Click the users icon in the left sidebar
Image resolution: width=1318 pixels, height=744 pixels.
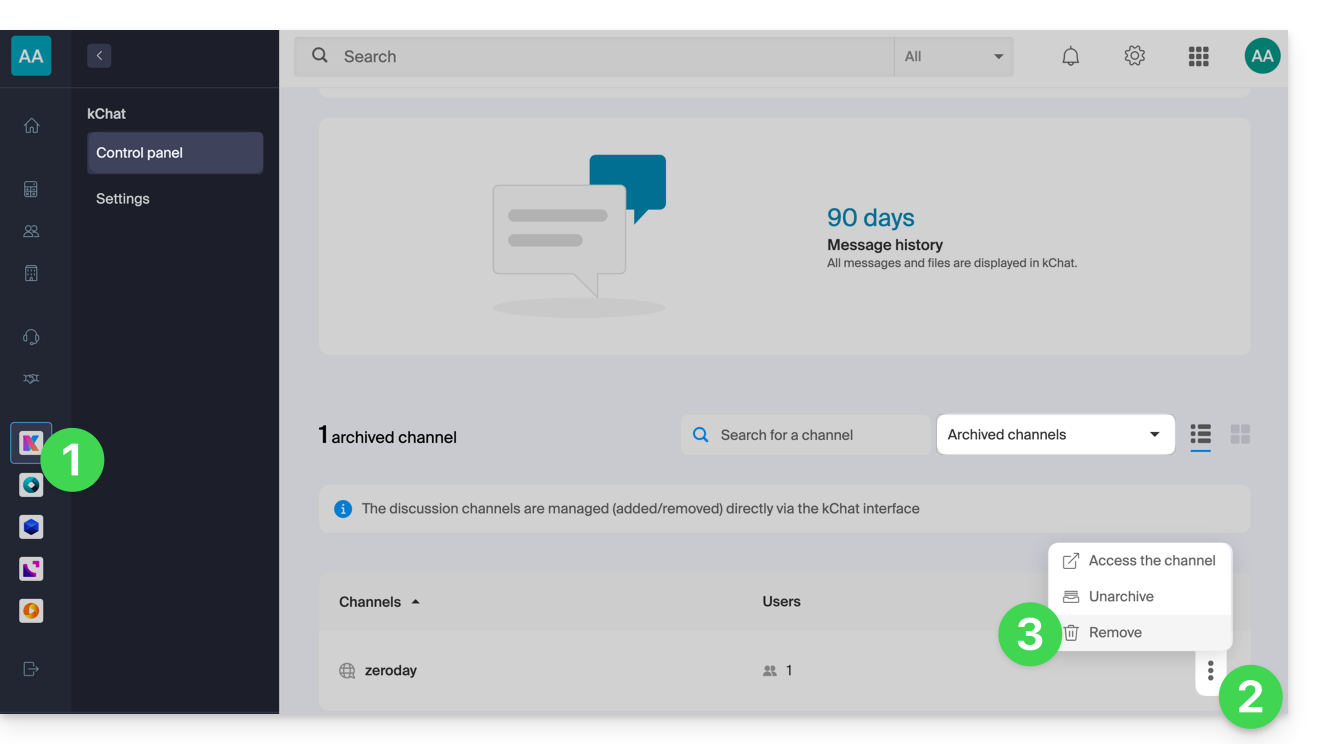pos(31,231)
